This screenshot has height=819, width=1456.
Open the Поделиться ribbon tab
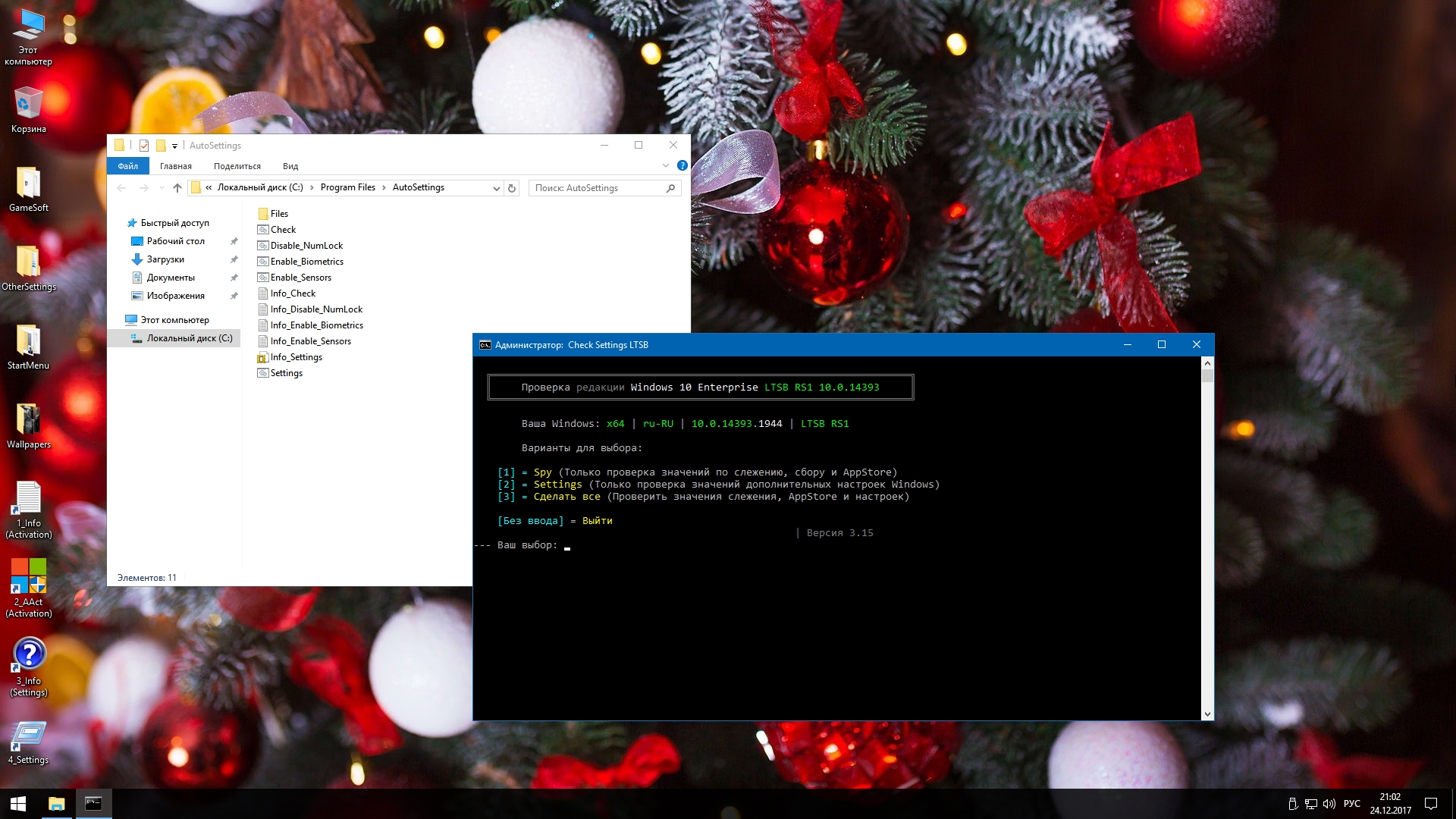237,166
